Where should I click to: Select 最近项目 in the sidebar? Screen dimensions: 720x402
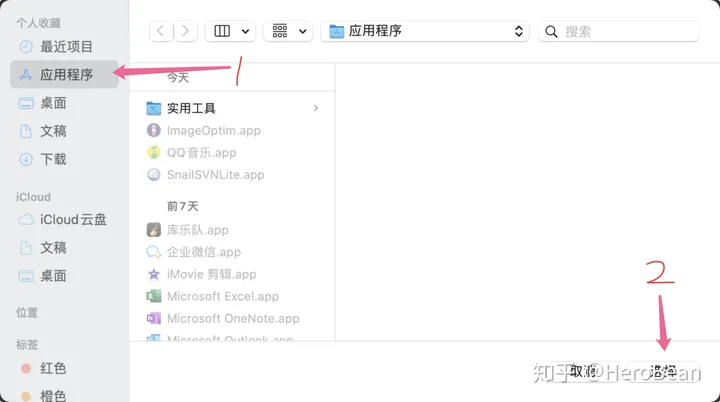pyautogui.click(x=64, y=46)
